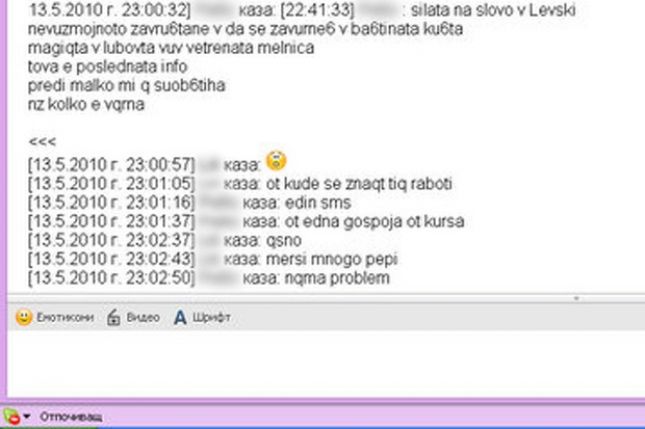Click the Skype status icon in status bar

[x=11, y=417]
